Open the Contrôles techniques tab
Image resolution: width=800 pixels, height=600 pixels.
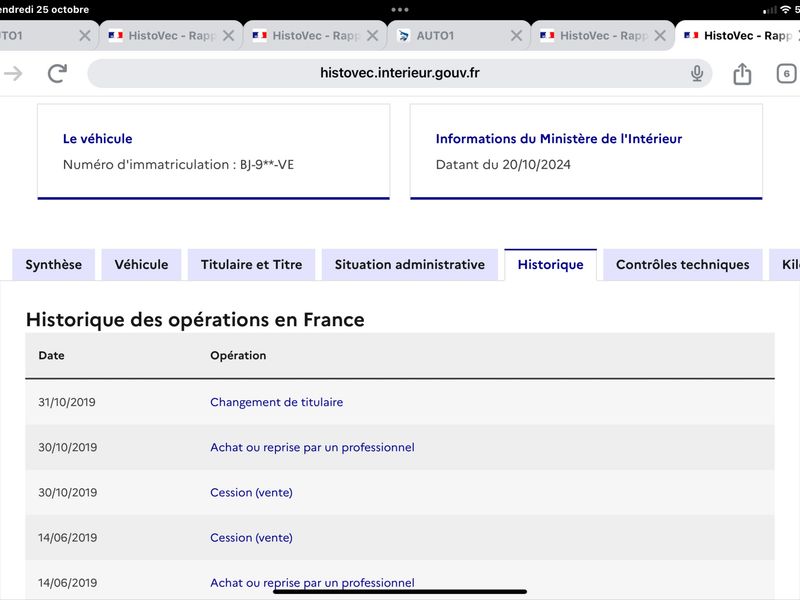[683, 264]
